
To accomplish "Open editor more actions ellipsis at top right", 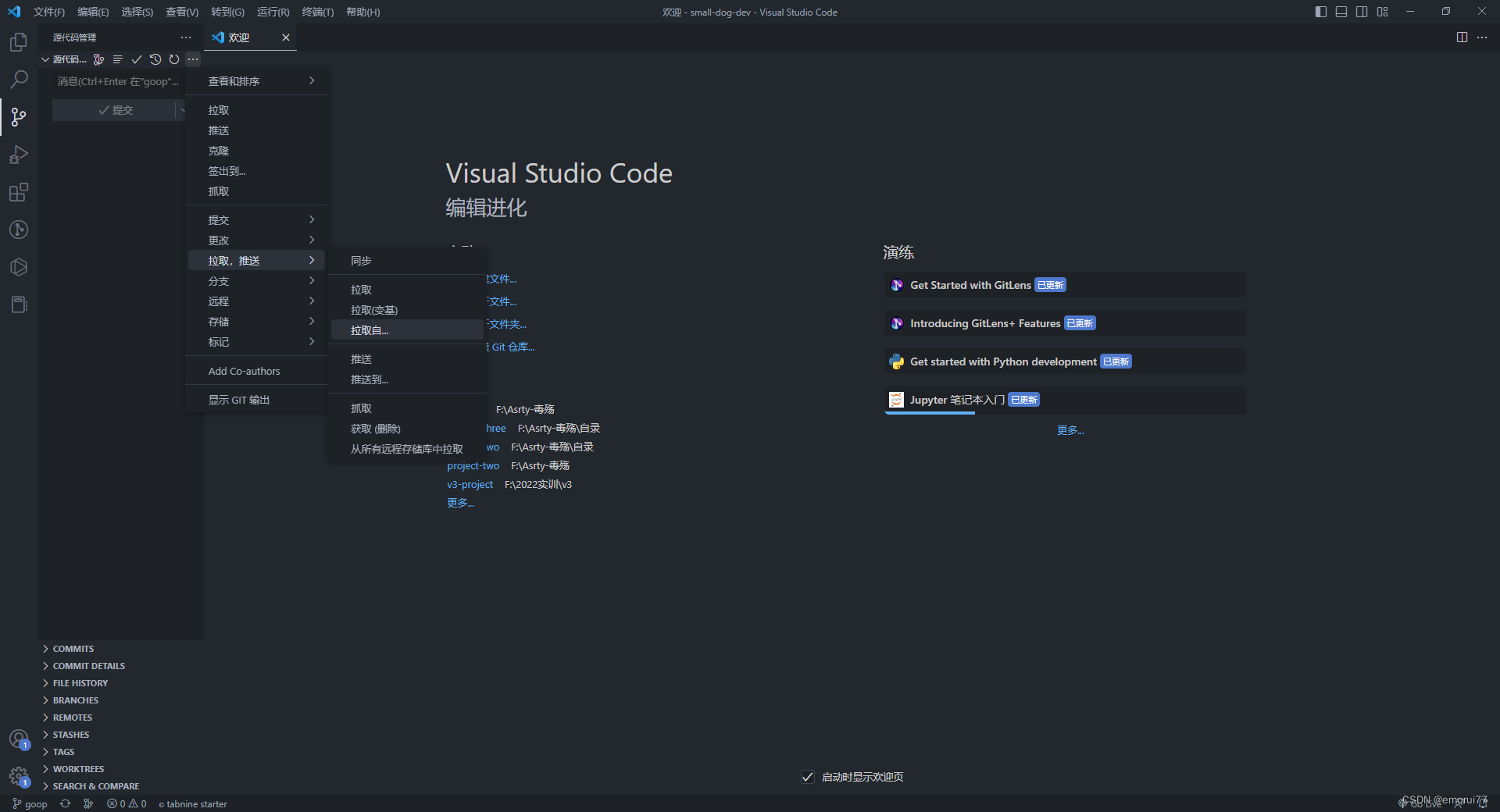I will click(x=1482, y=37).
